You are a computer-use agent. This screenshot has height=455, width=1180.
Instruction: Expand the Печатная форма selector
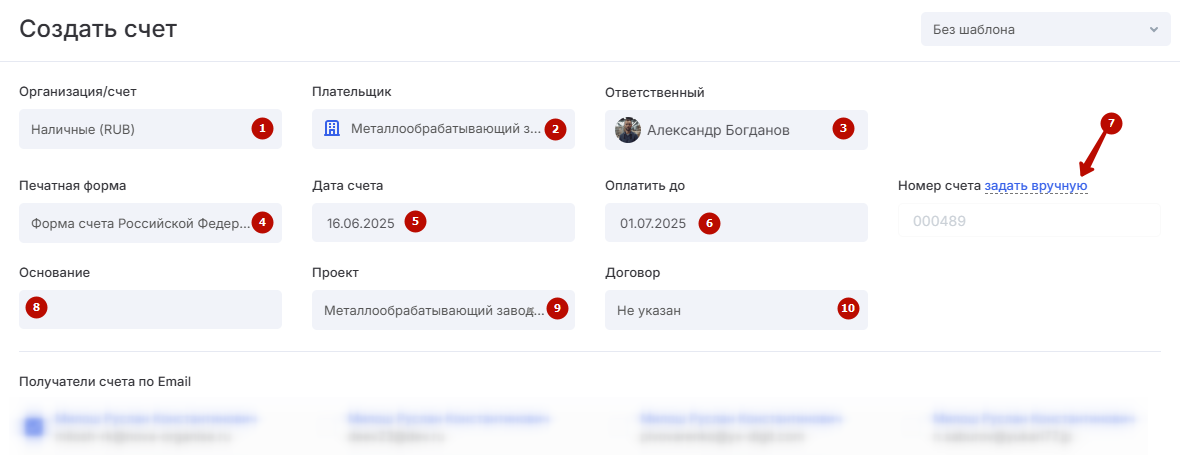tap(135, 223)
